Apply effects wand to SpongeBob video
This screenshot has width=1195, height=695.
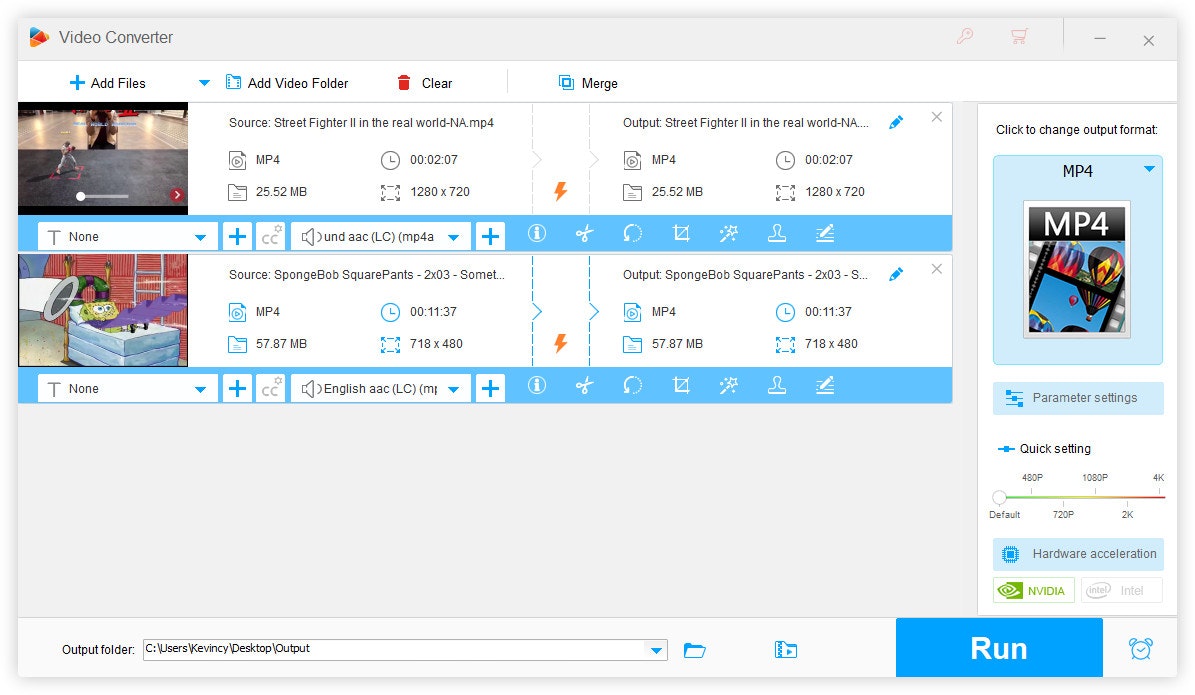click(729, 386)
